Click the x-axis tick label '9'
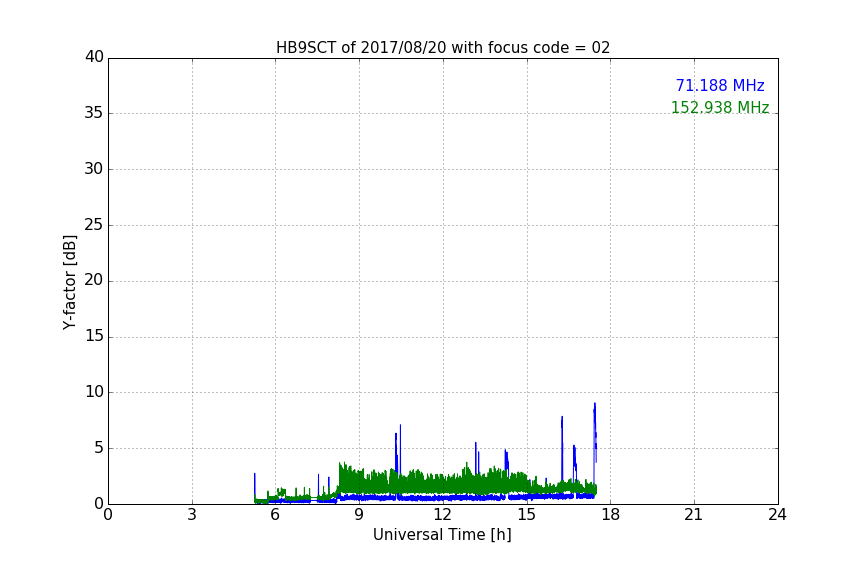This screenshot has width=864, height=576. (x=359, y=515)
